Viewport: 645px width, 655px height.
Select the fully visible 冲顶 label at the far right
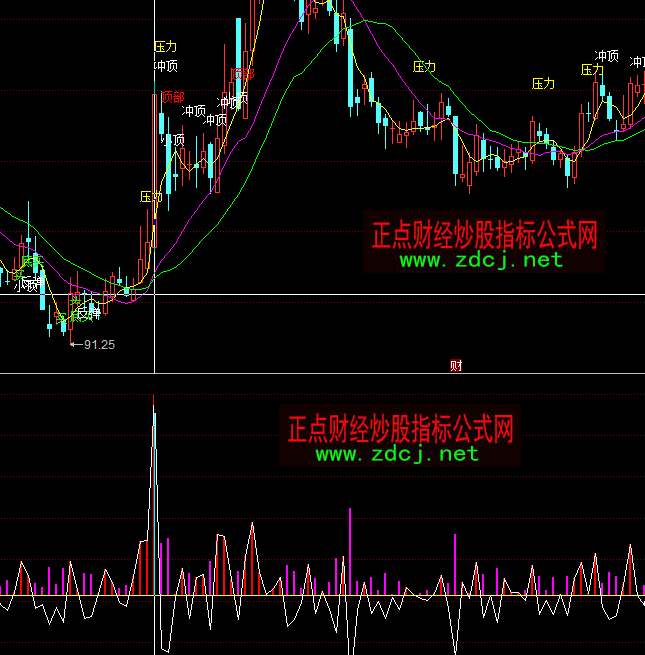pos(606,56)
